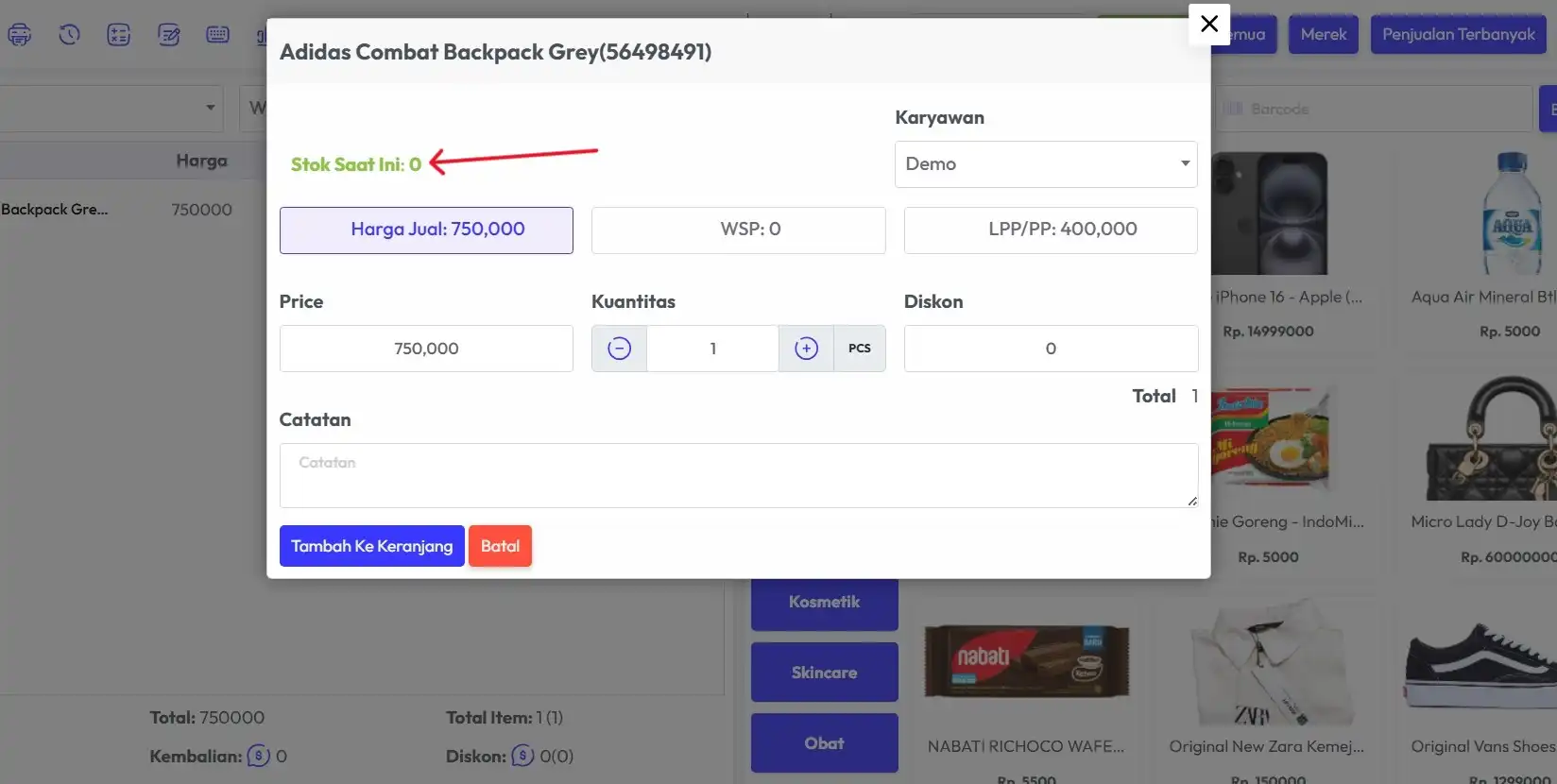Click the Catatan text area
This screenshot has height=784, width=1557.
tap(739, 475)
